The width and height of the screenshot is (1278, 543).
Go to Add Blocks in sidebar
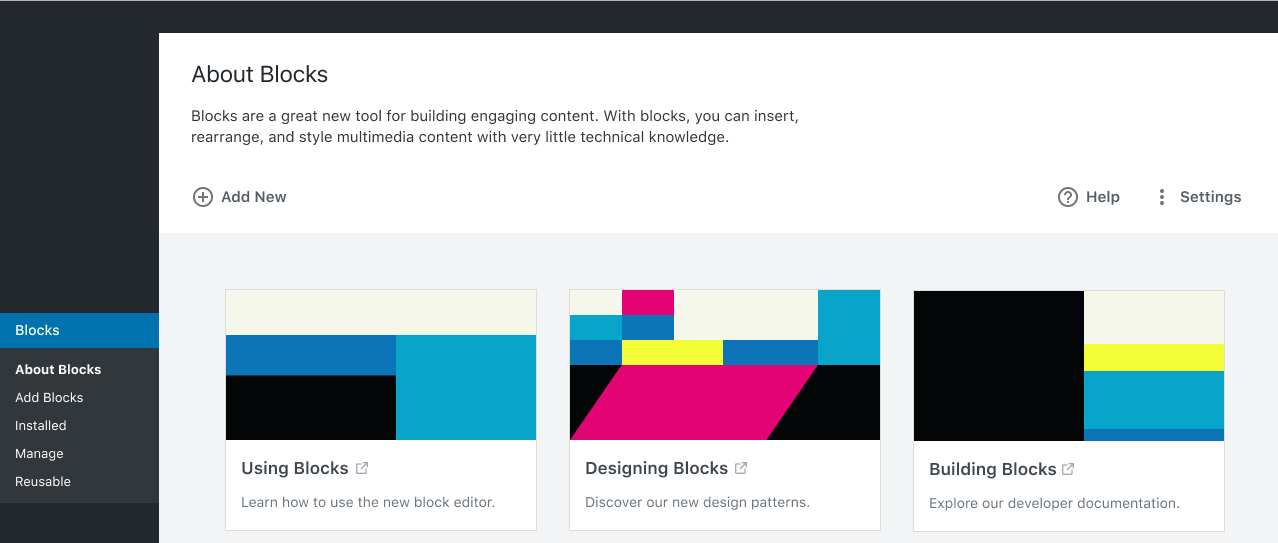coord(49,397)
